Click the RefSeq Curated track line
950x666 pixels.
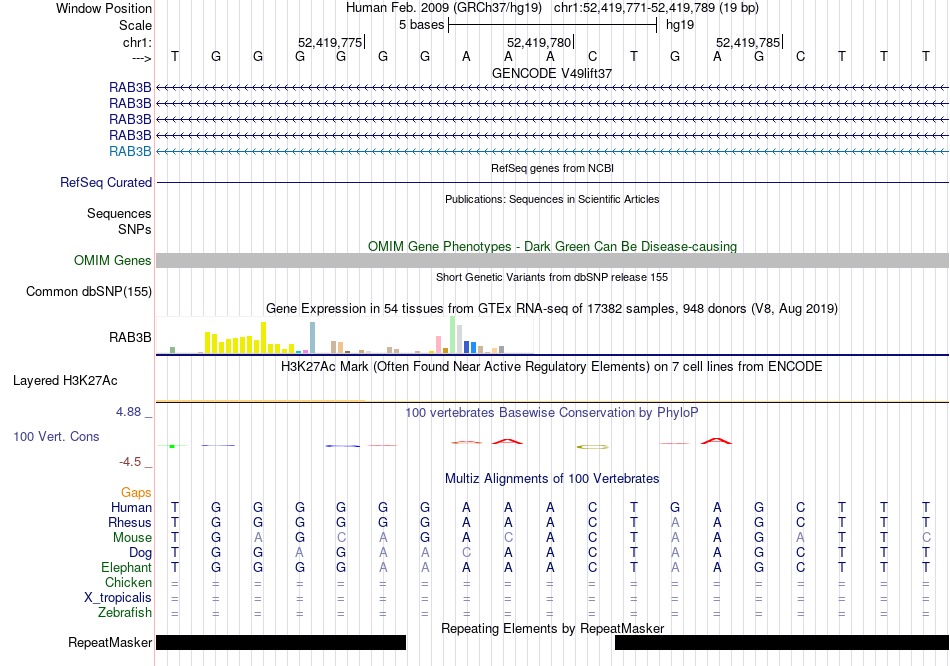point(552,182)
